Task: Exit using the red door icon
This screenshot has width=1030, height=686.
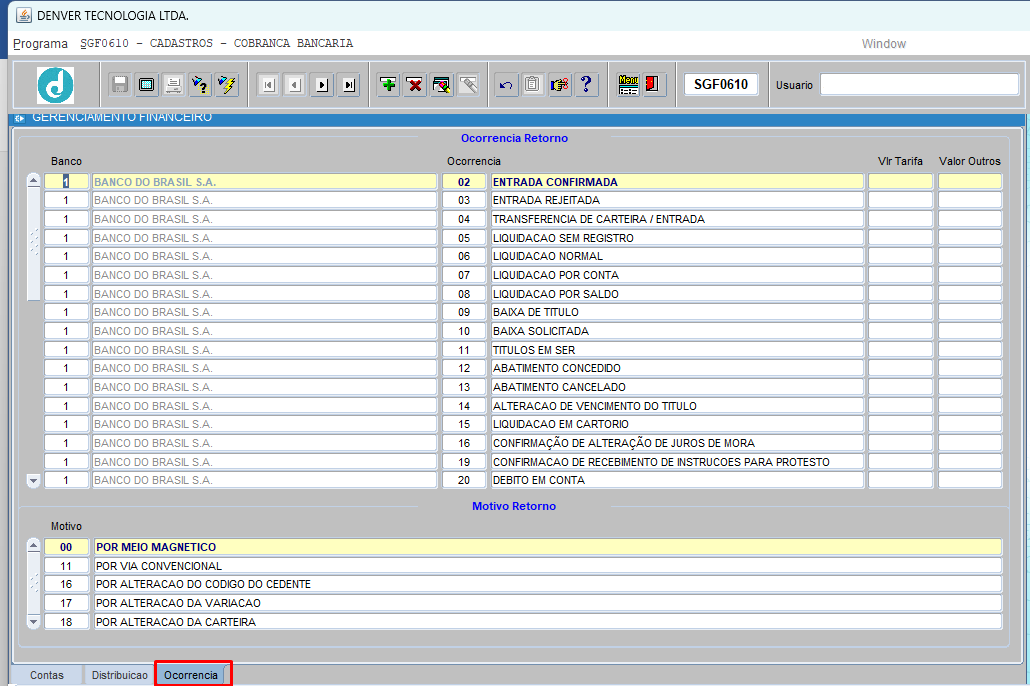Action: coord(653,85)
